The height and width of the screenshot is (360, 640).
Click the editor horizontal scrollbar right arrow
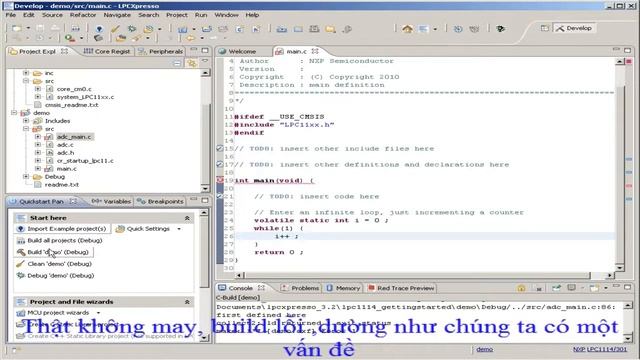[x=609, y=276]
